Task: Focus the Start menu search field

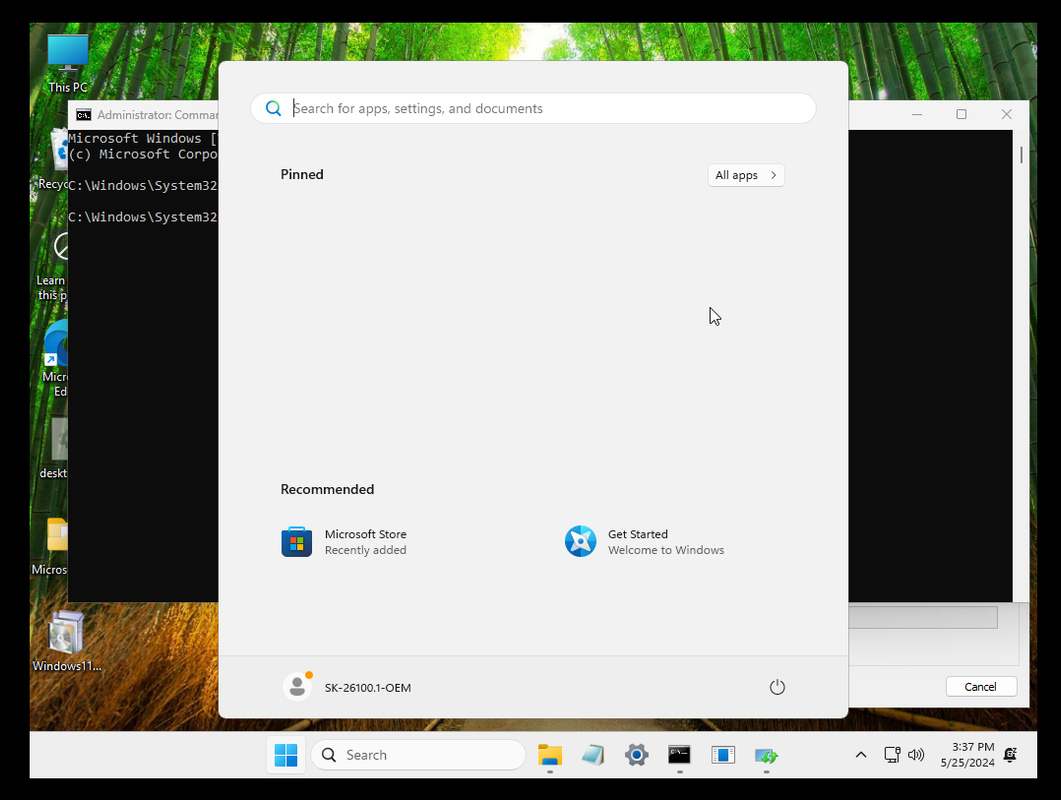Action: point(533,108)
